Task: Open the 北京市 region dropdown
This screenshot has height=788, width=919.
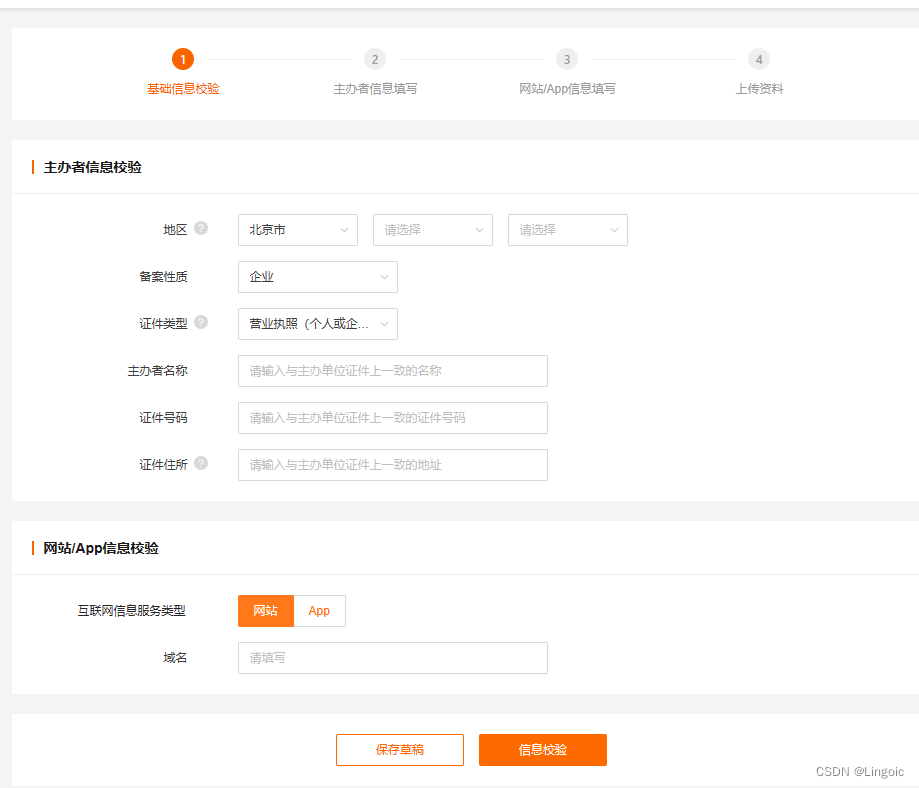Action: click(297, 229)
